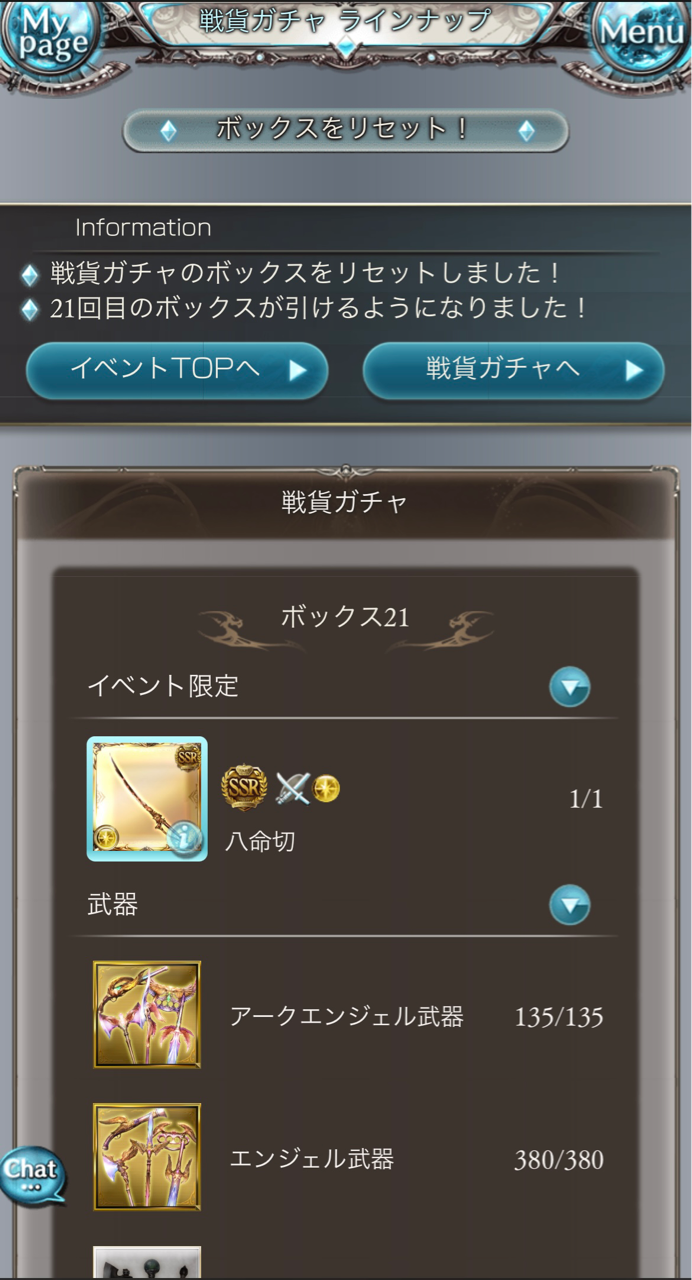Tap the SSR rarity badge beside 八命切

pos(244,790)
